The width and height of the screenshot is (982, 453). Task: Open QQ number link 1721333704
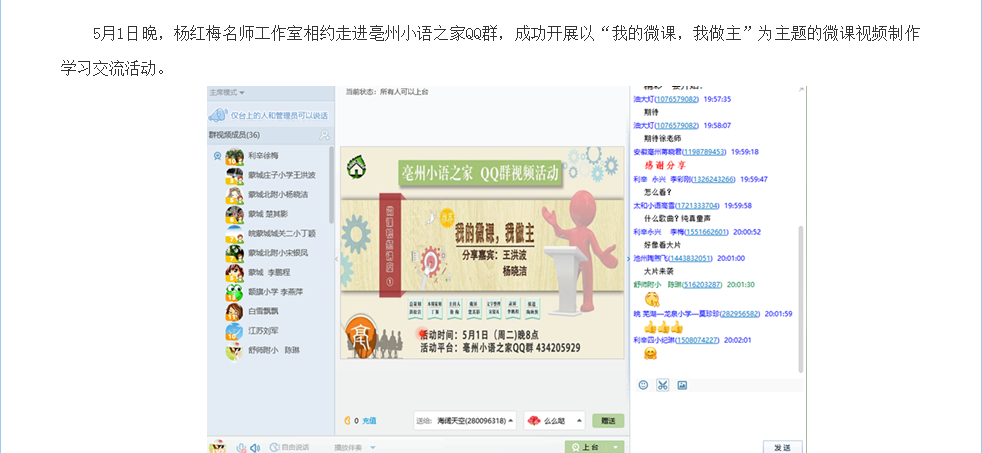(x=697, y=205)
